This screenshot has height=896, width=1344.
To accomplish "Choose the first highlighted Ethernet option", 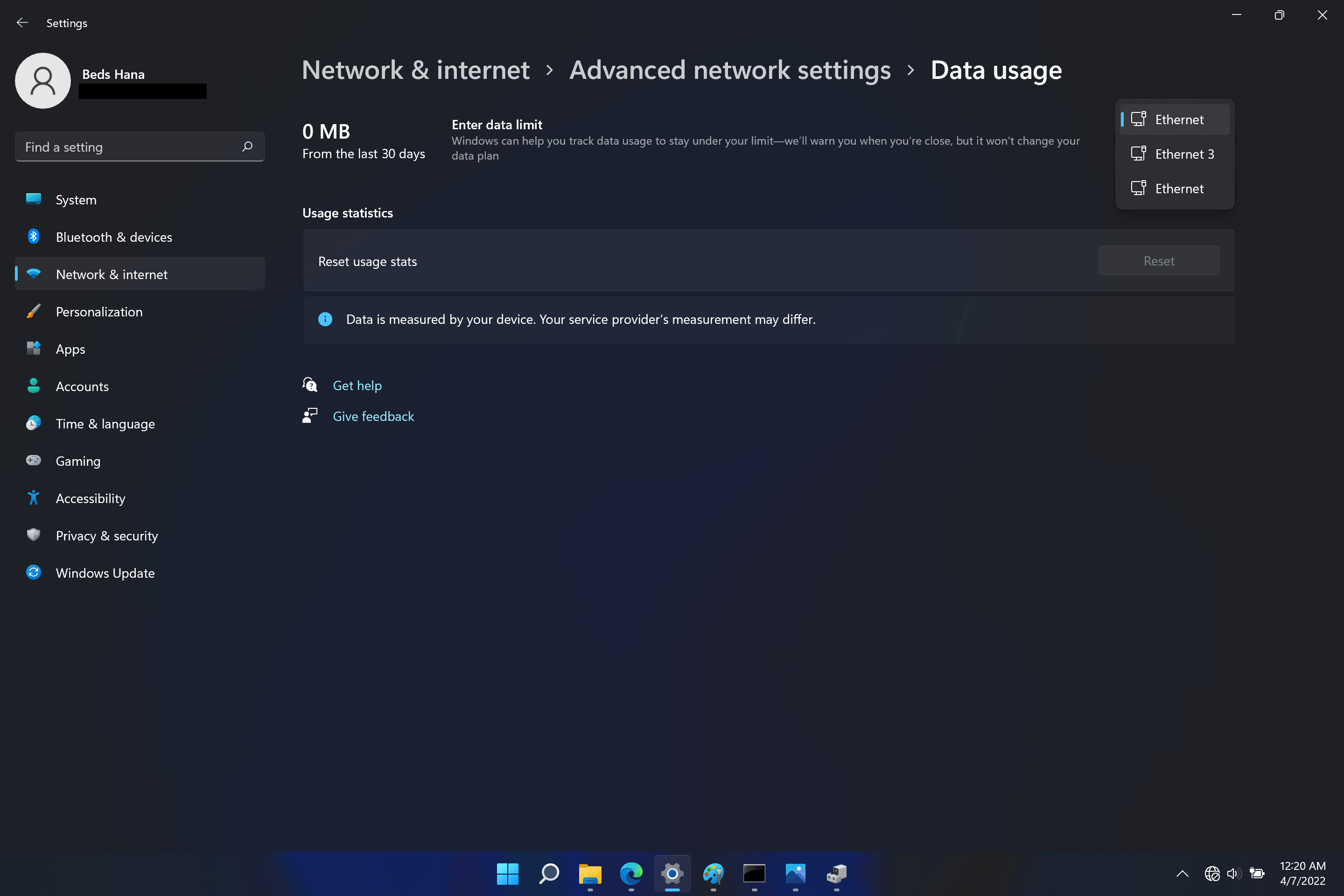I will 1179,119.
